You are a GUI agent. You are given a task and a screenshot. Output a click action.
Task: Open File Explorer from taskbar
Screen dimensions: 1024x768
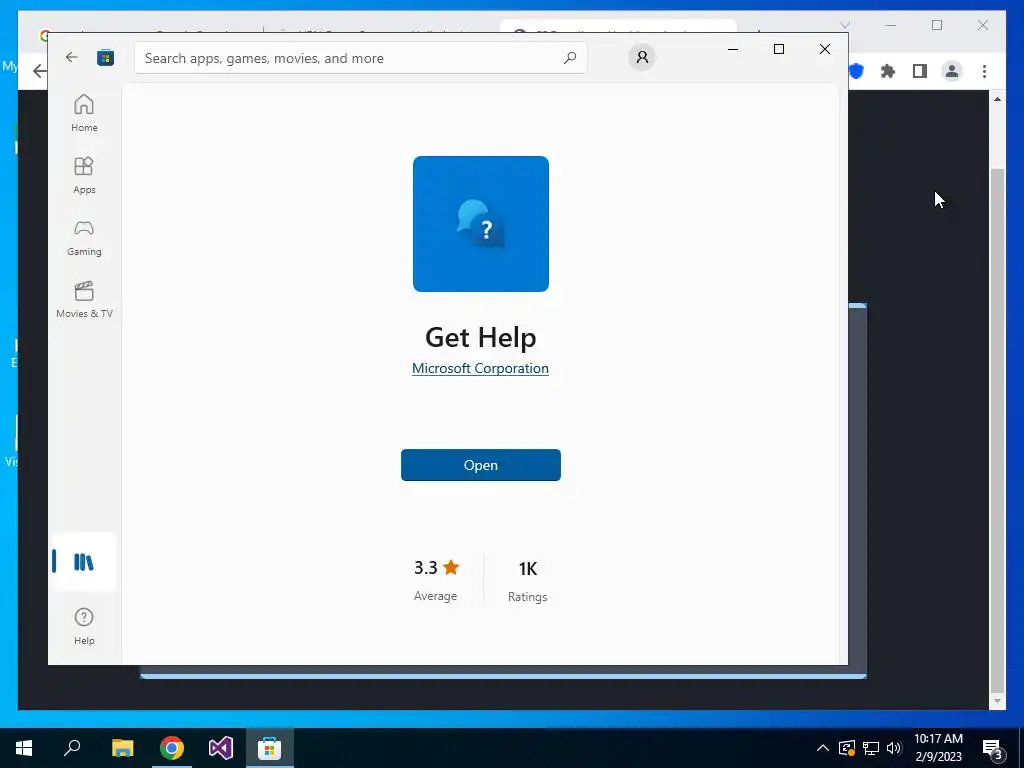tap(122, 748)
